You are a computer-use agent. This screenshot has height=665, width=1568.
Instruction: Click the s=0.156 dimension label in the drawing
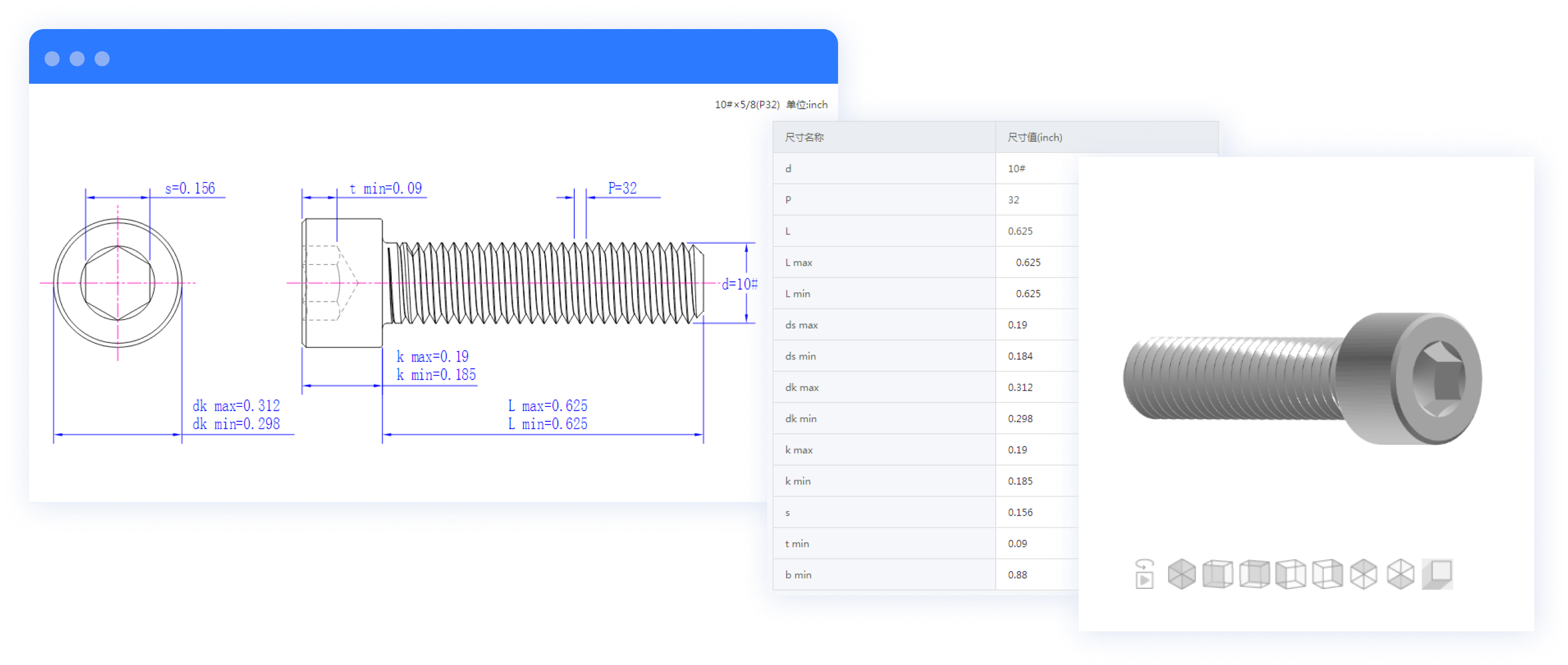[190, 189]
